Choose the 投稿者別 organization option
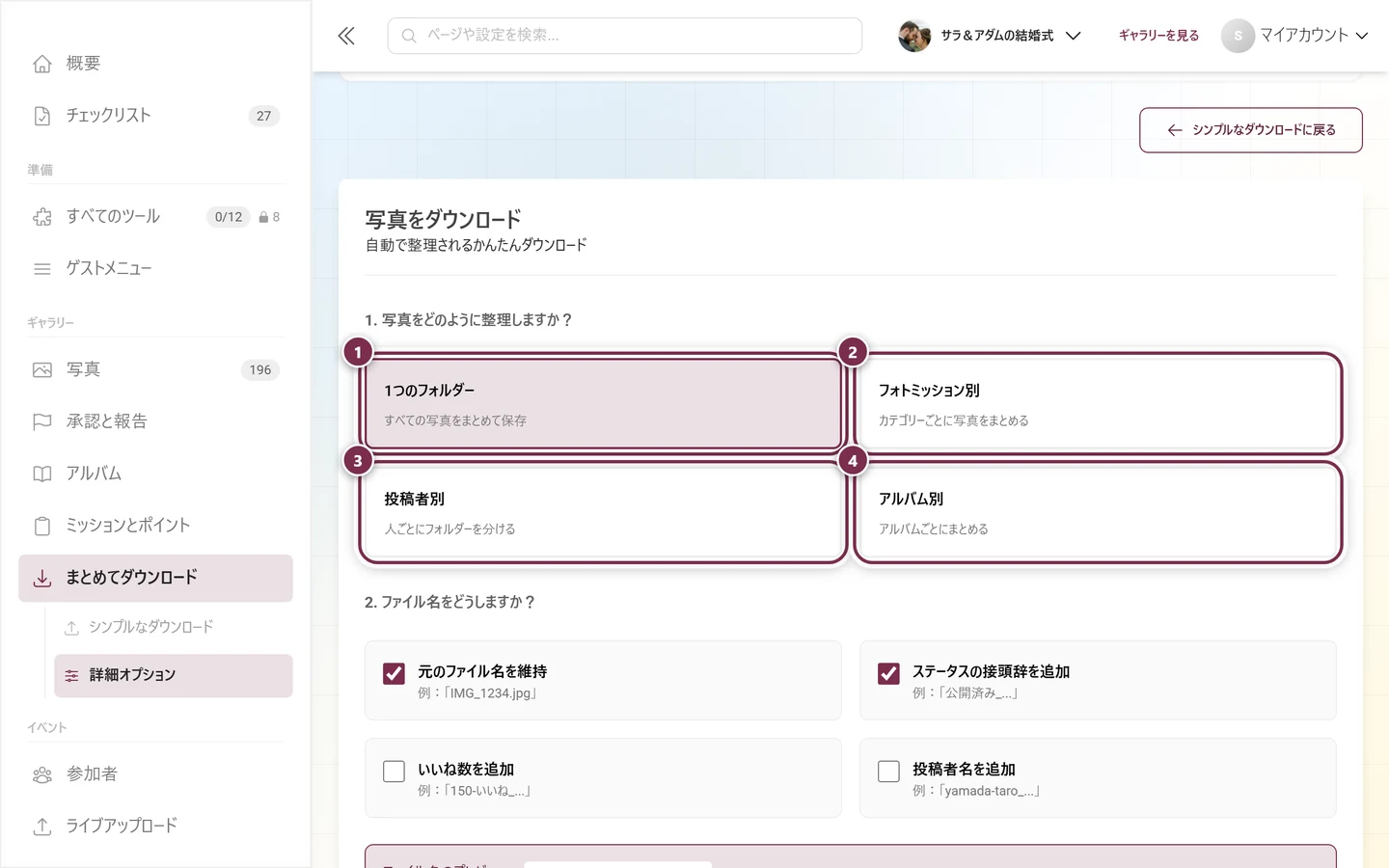 pos(603,512)
